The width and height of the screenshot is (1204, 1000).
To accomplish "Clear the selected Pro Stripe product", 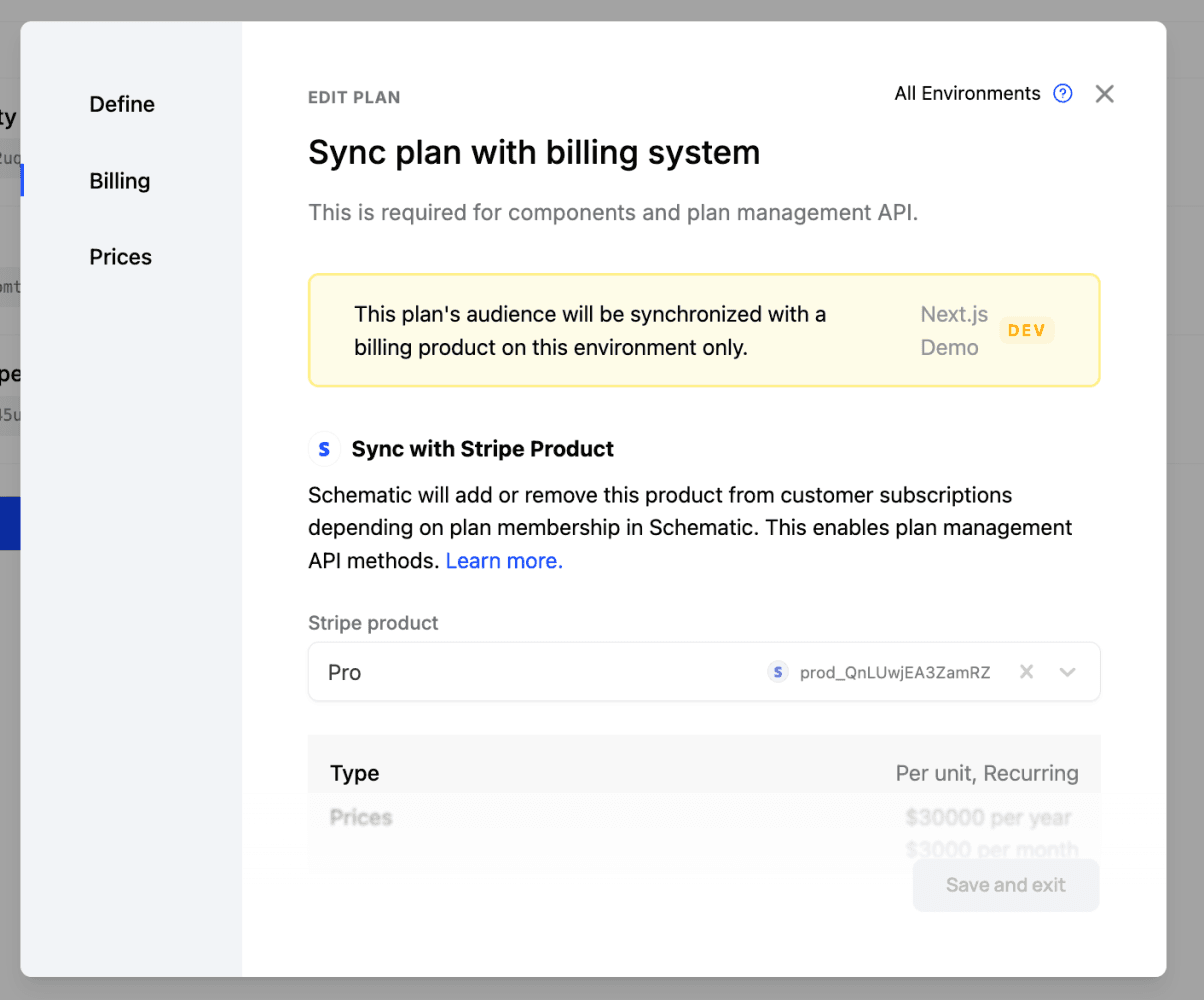I will tap(1026, 672).
